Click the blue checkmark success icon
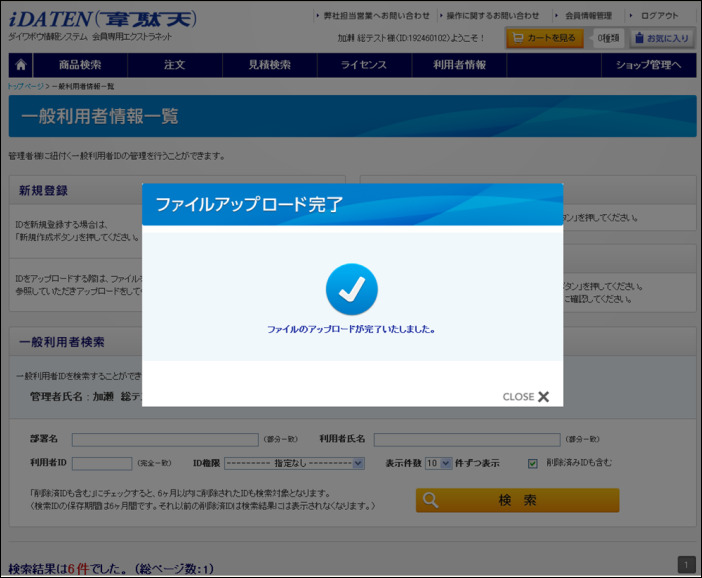 point(351,290)
